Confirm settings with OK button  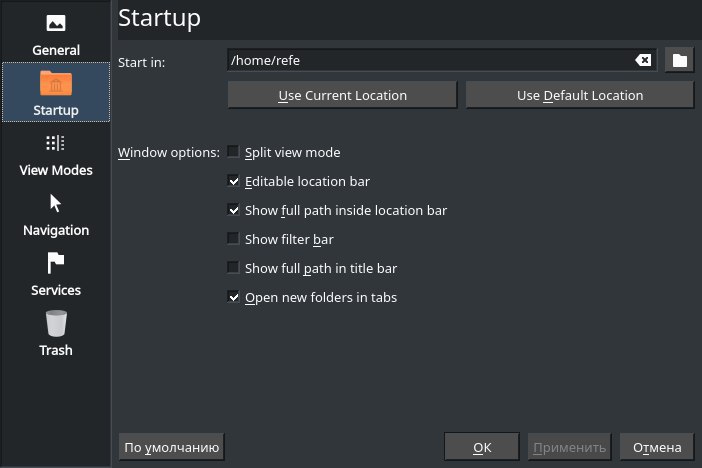(482, 447)
